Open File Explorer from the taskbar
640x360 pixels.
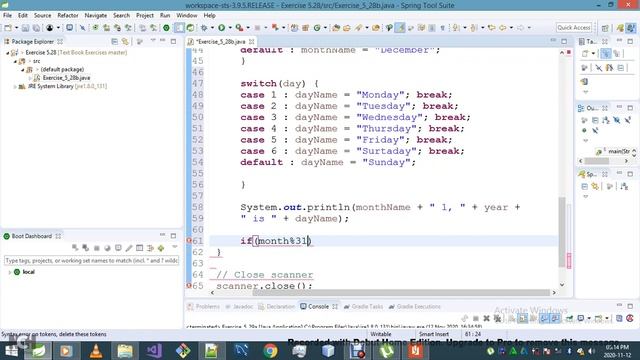click(x=125, y=351)
